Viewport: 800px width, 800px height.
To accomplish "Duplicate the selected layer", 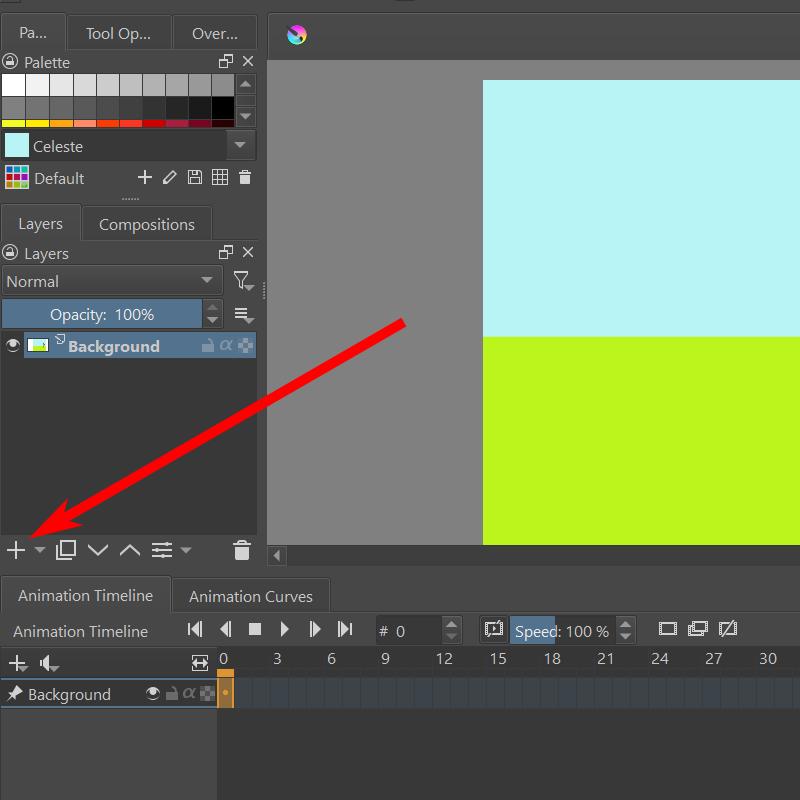I will pyautogui.click(x=65, y=549).
